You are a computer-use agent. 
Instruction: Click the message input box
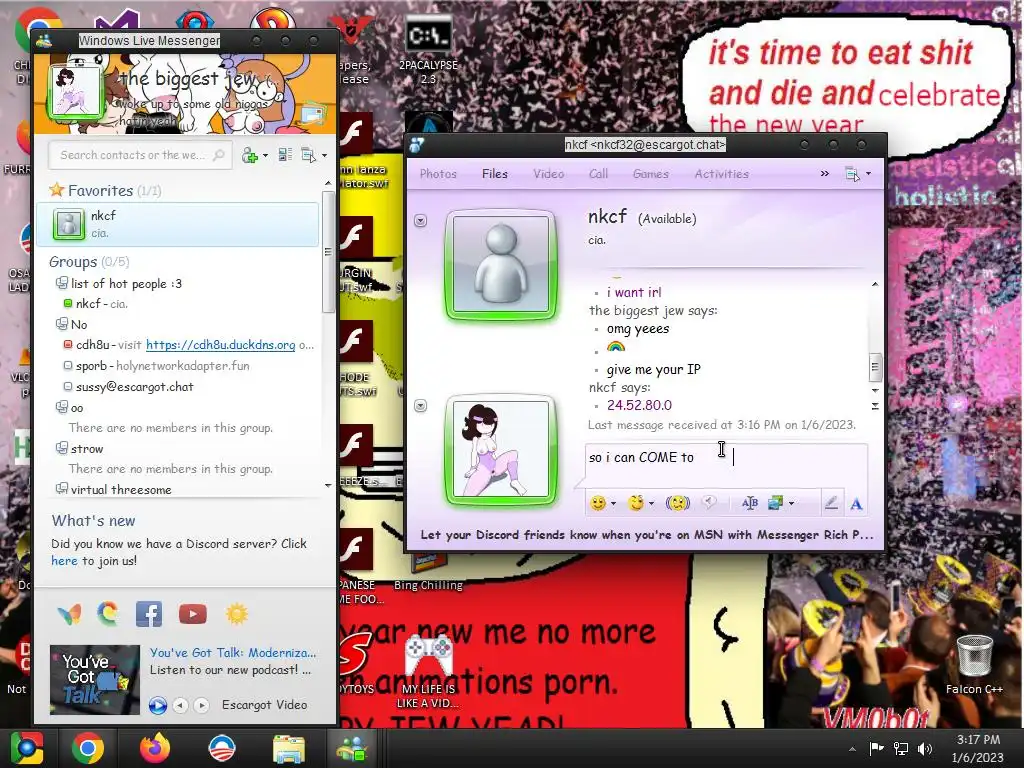tap(726, 465)
